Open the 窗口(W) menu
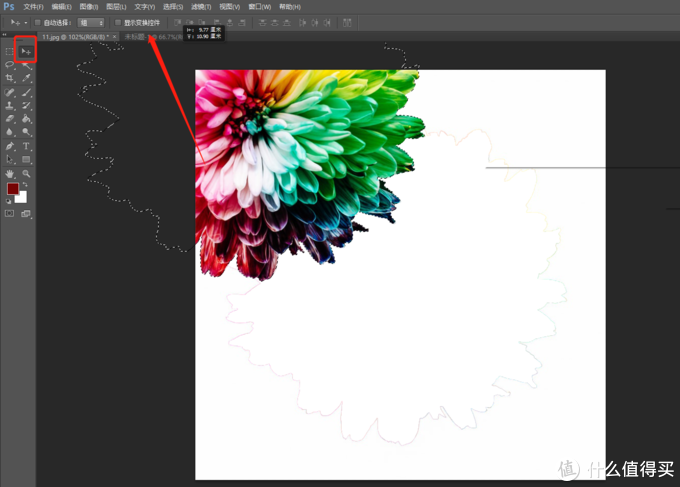This screenshot has width=680, height=487. point(260,7)
